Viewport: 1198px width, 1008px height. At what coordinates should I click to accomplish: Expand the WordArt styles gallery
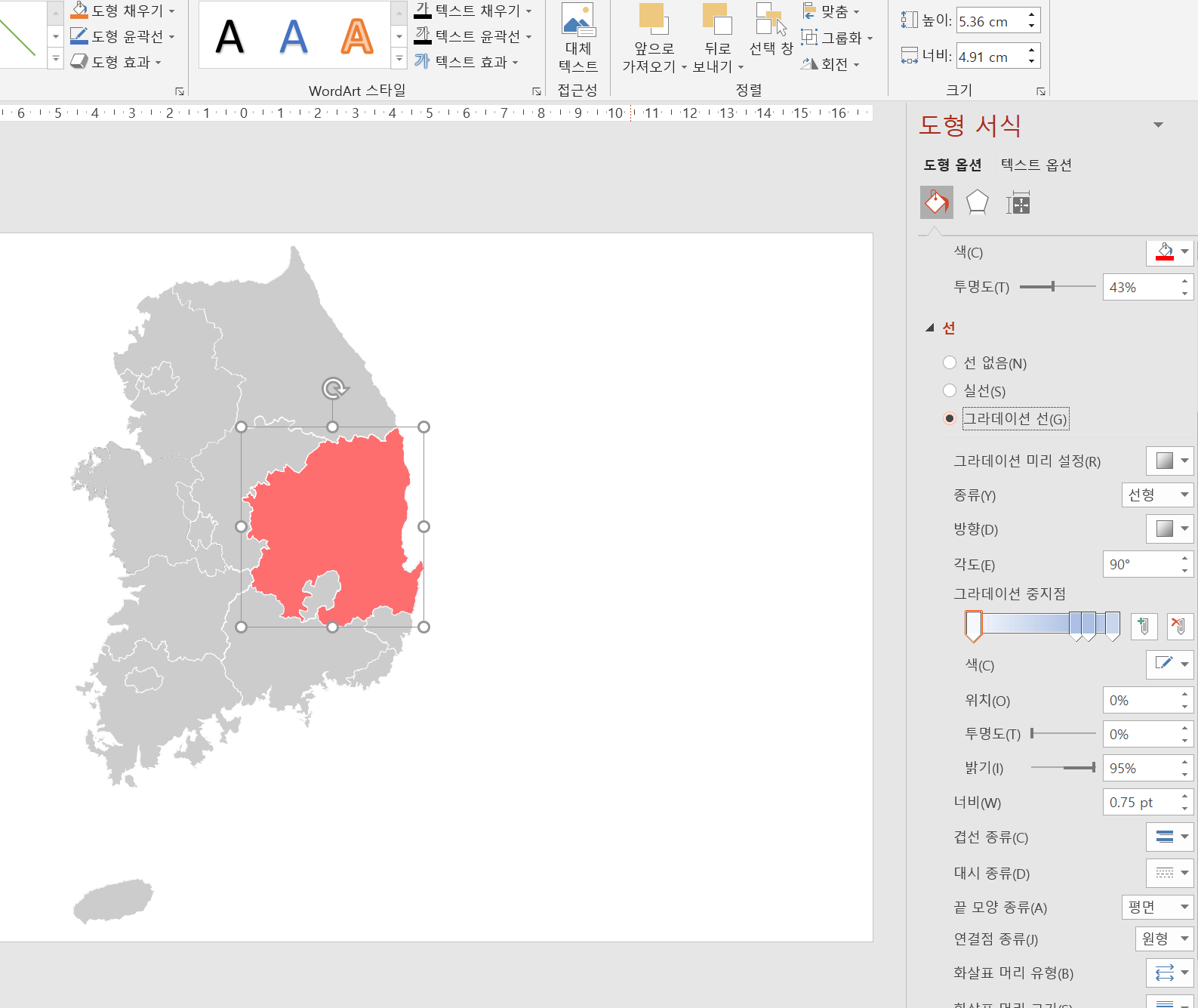(399, 58)
